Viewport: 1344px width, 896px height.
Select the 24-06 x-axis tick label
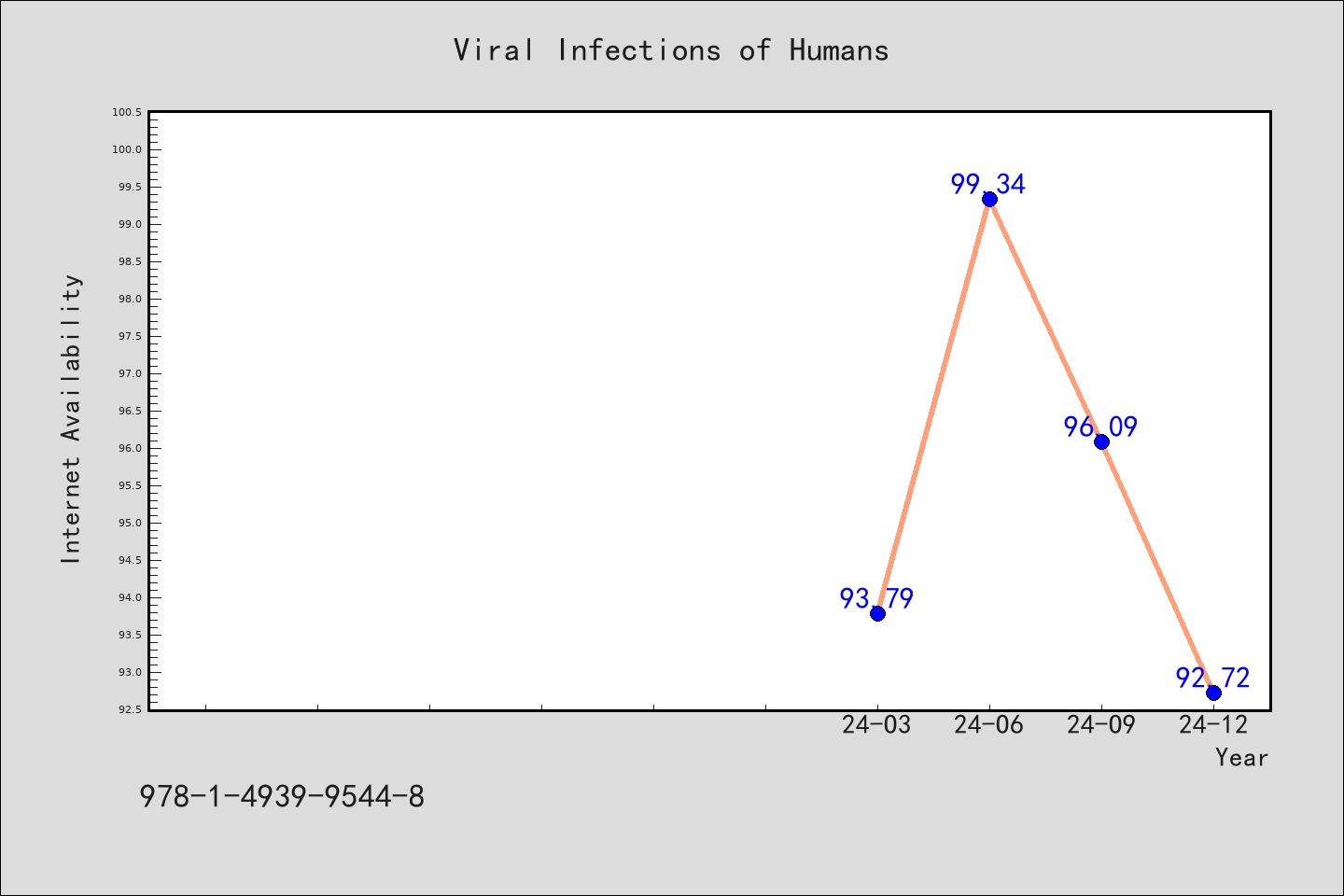coord(988,724)
